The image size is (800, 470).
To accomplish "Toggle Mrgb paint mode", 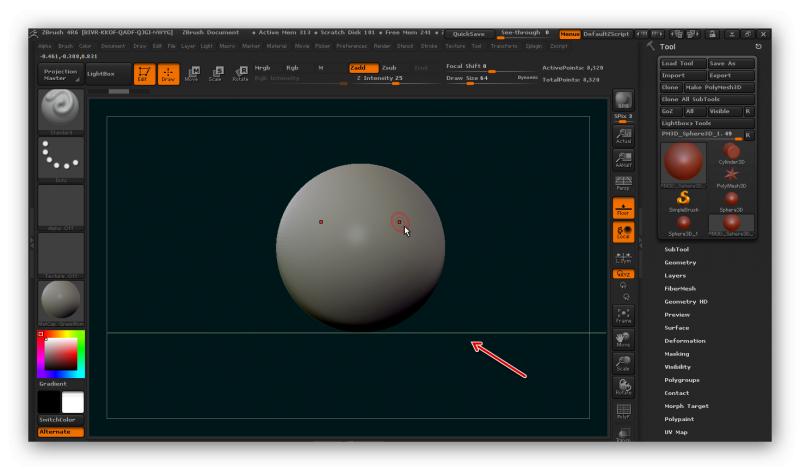I will tap(262, 68).
